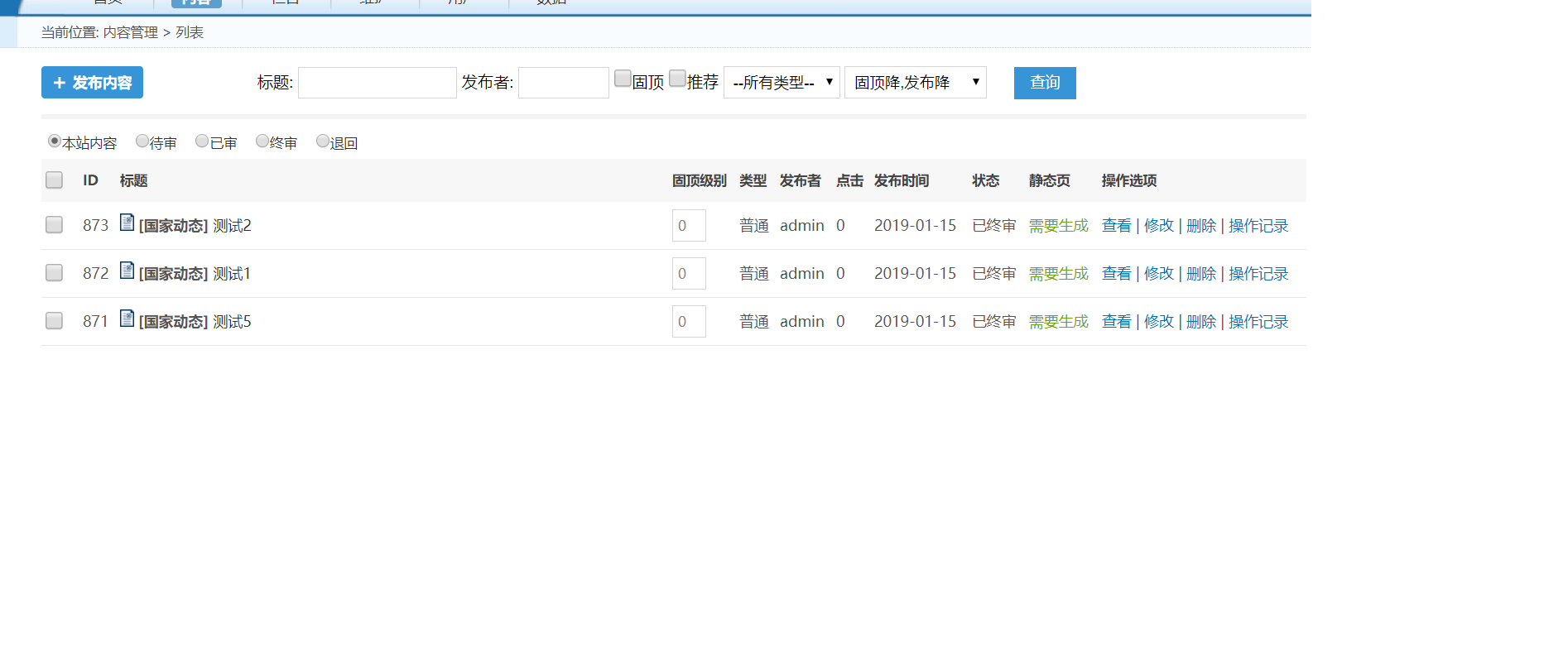This screenshot has width=1568, height=671.
Task: Focus the 标题 search input field
Action: (x=378, y=83)
